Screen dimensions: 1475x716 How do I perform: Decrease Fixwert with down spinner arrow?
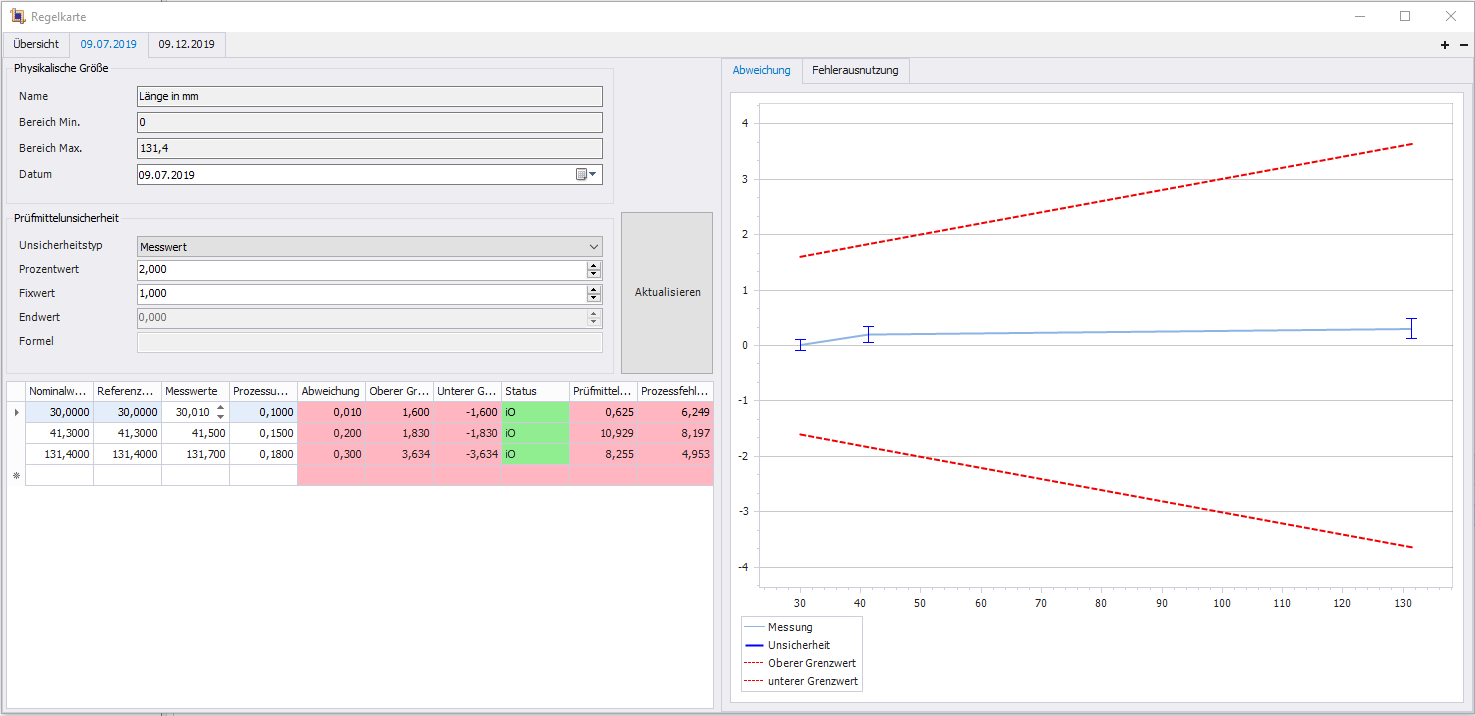point(594,298)
